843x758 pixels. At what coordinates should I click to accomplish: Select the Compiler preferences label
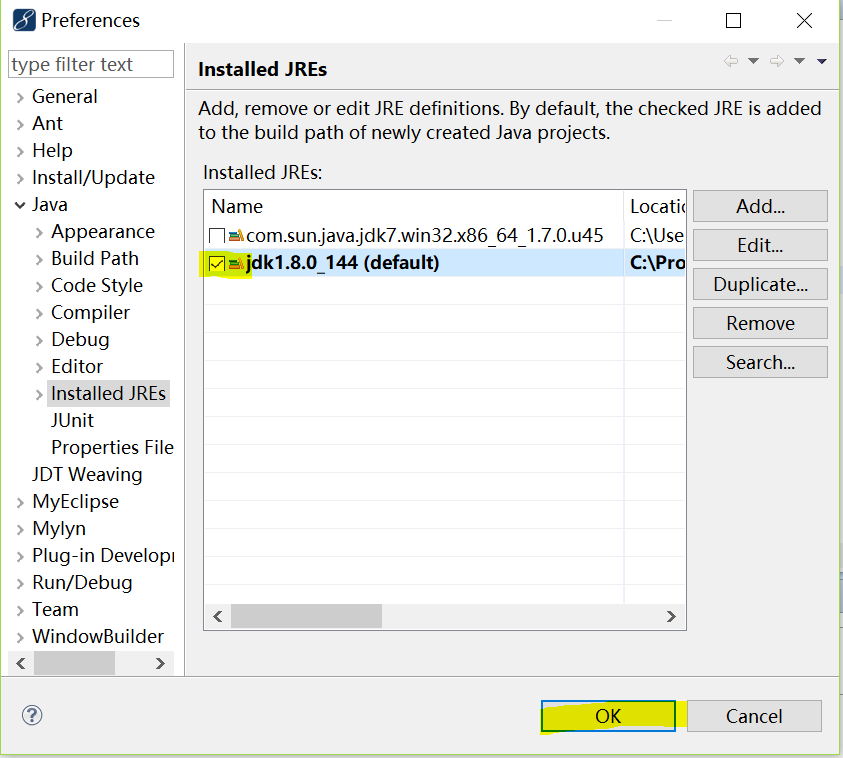(x=90, y=312)
